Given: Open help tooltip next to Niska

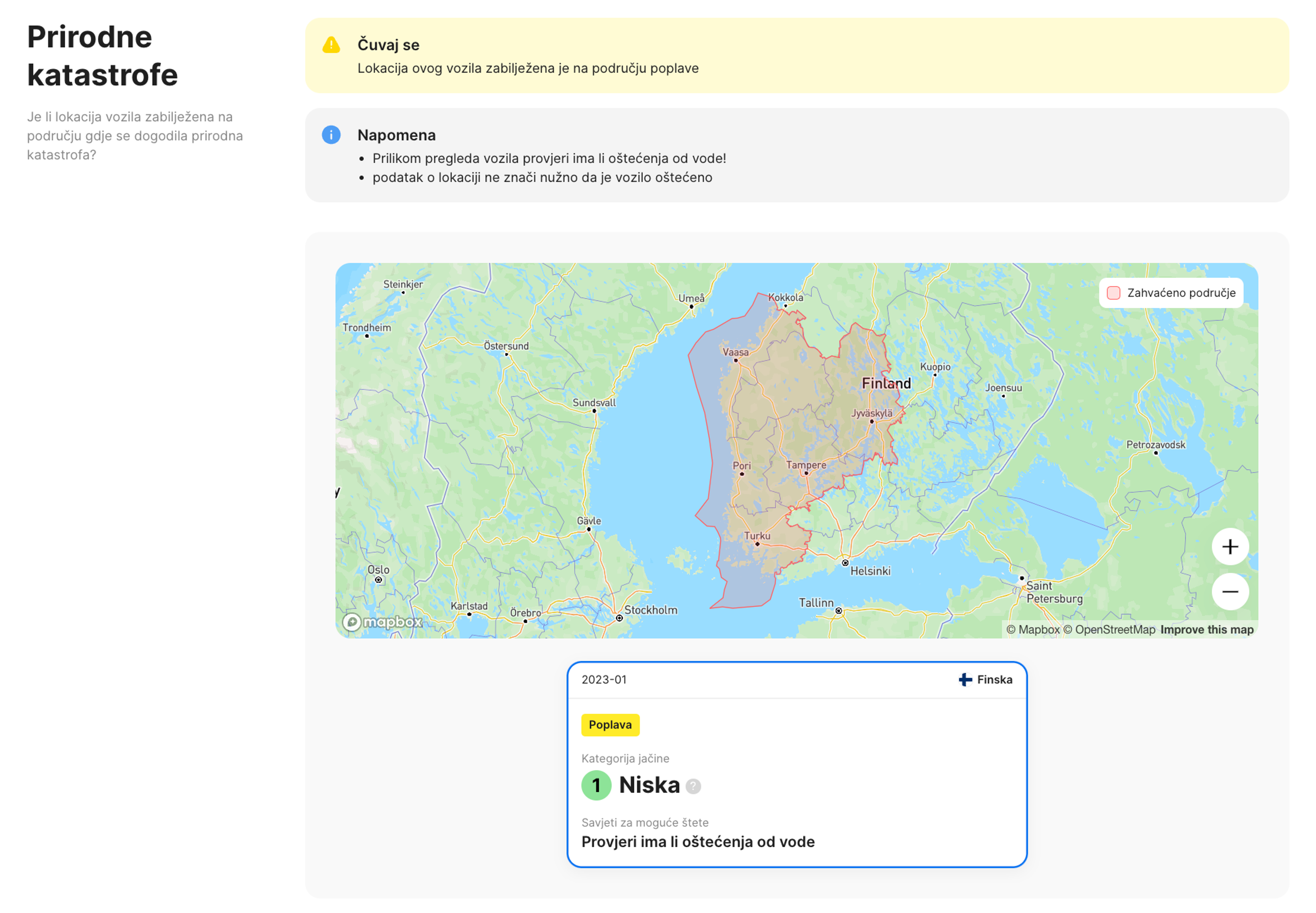Looking at the screenshot, I should 693,787.
